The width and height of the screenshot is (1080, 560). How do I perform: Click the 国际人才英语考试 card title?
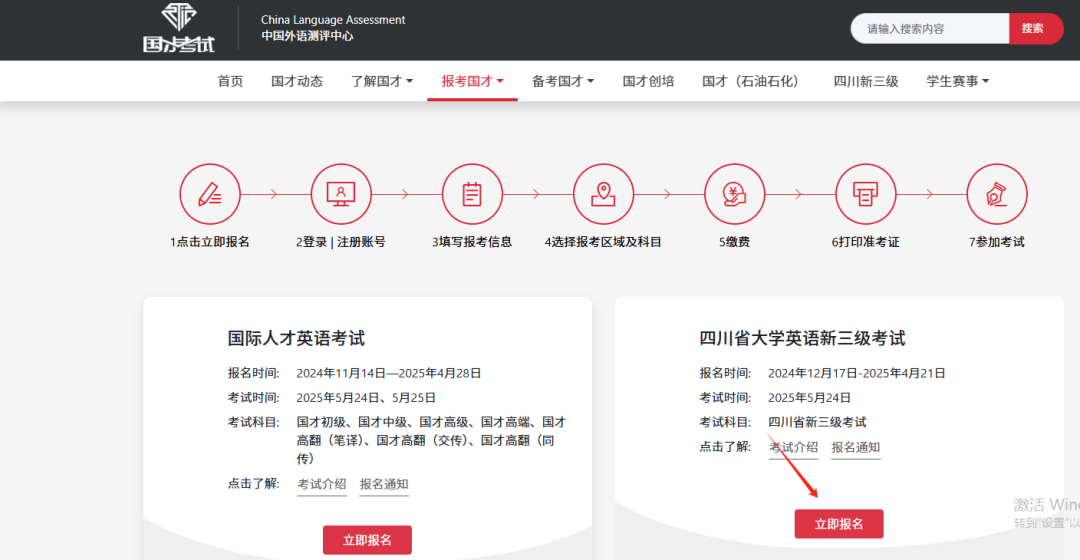296,338
